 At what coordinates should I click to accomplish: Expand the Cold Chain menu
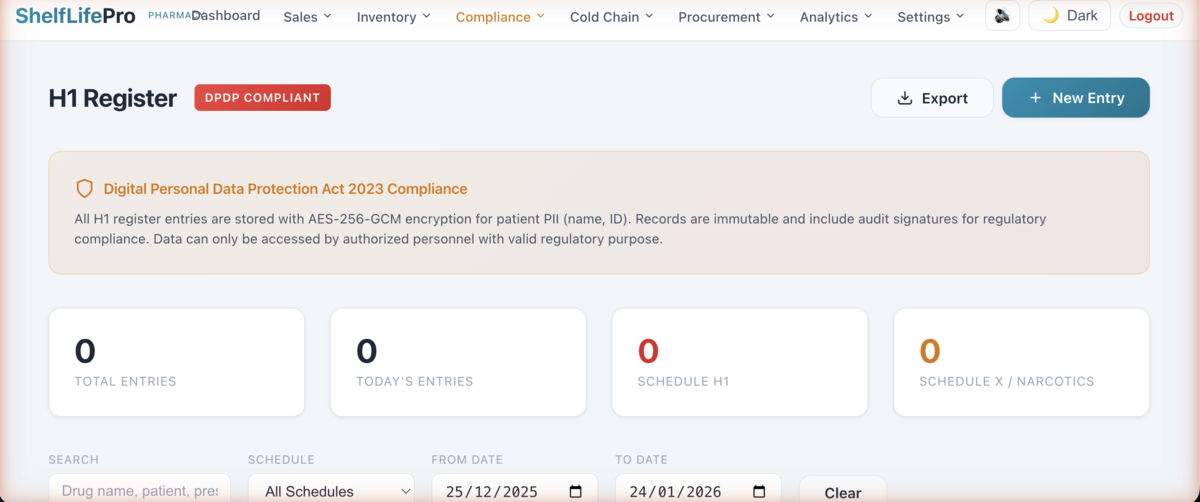pyautogui.click(x=611, y=17)
